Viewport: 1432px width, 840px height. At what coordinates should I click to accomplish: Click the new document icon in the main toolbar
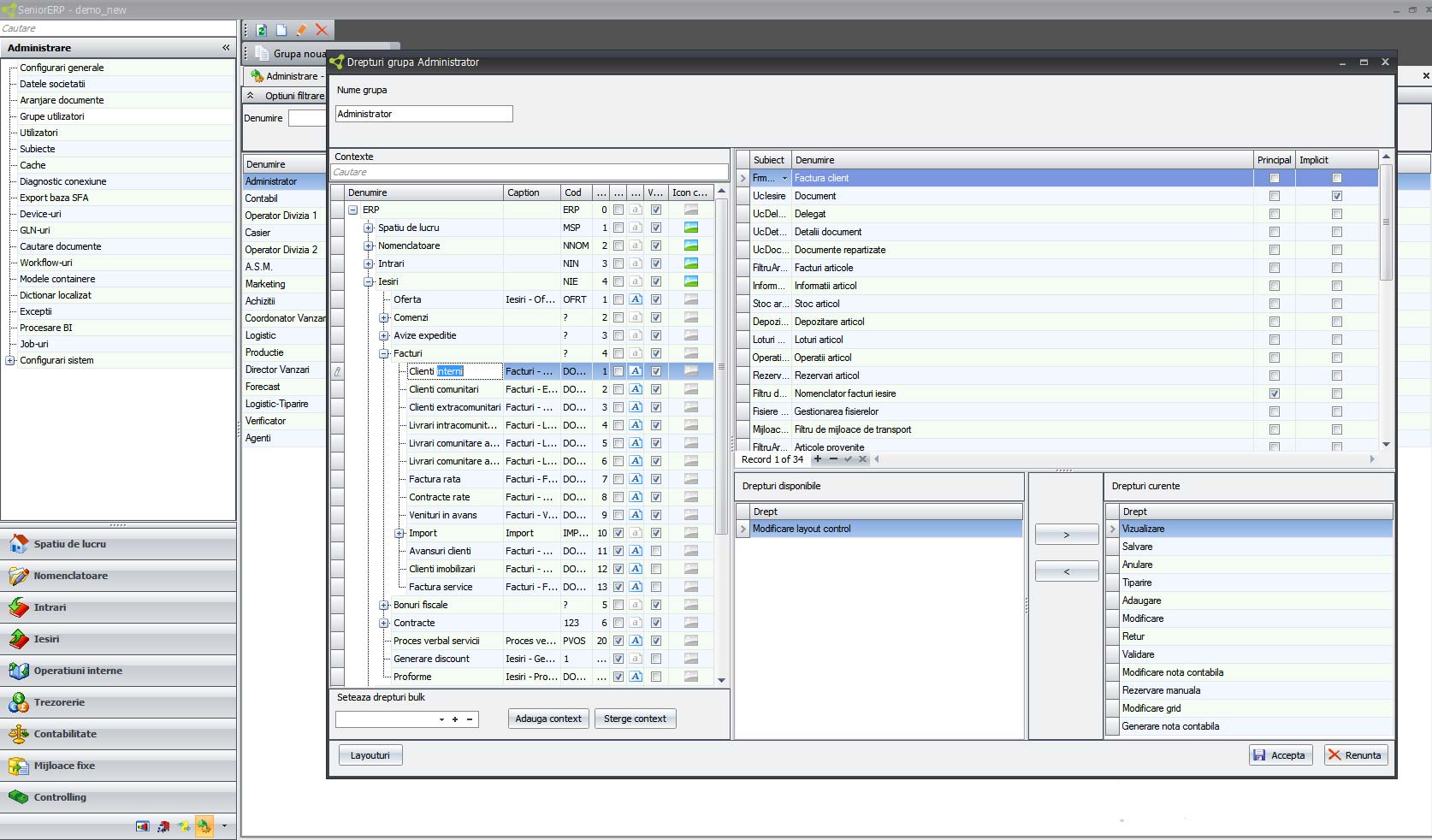coord(281,30)
